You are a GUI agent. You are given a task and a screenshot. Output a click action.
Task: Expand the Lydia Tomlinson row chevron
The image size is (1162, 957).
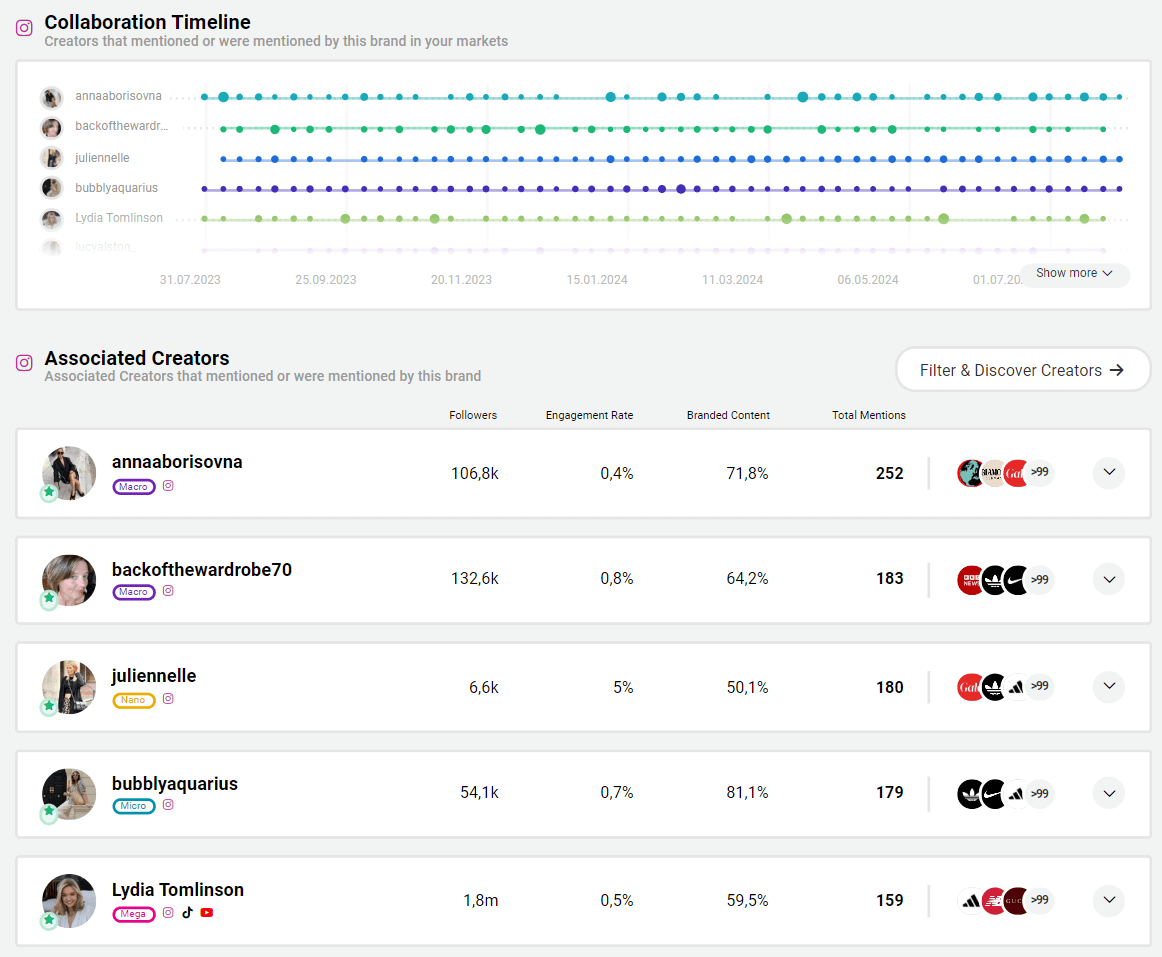pos(1108,900)
